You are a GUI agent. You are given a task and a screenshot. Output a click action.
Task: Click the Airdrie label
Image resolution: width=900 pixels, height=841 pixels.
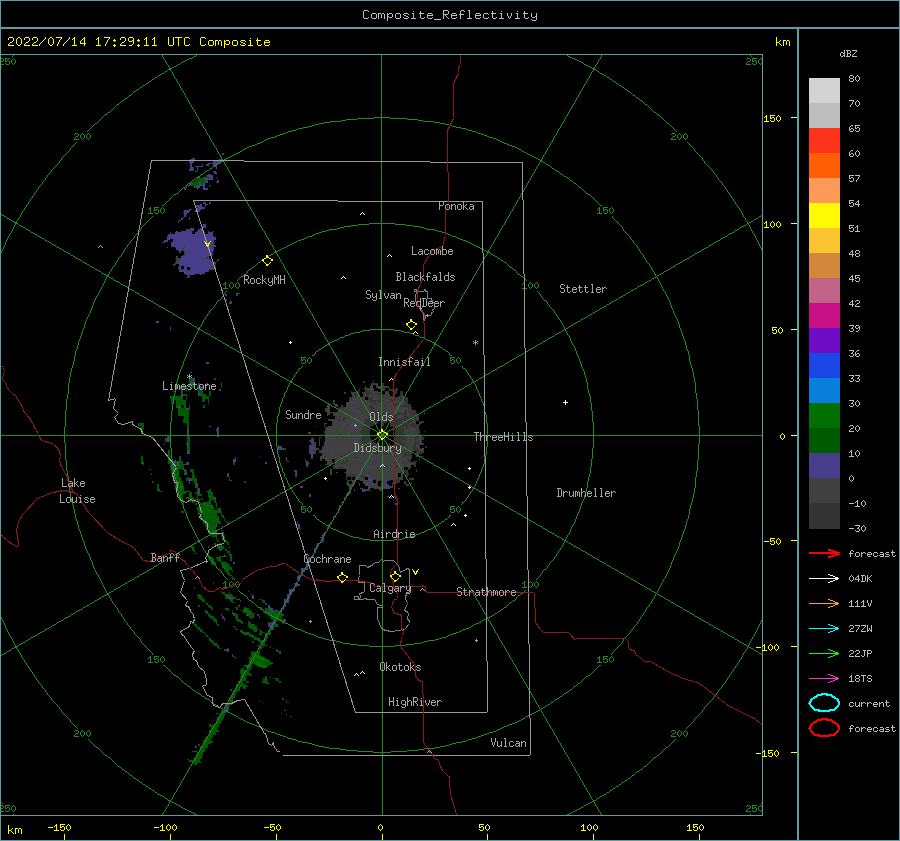point(394,534)
